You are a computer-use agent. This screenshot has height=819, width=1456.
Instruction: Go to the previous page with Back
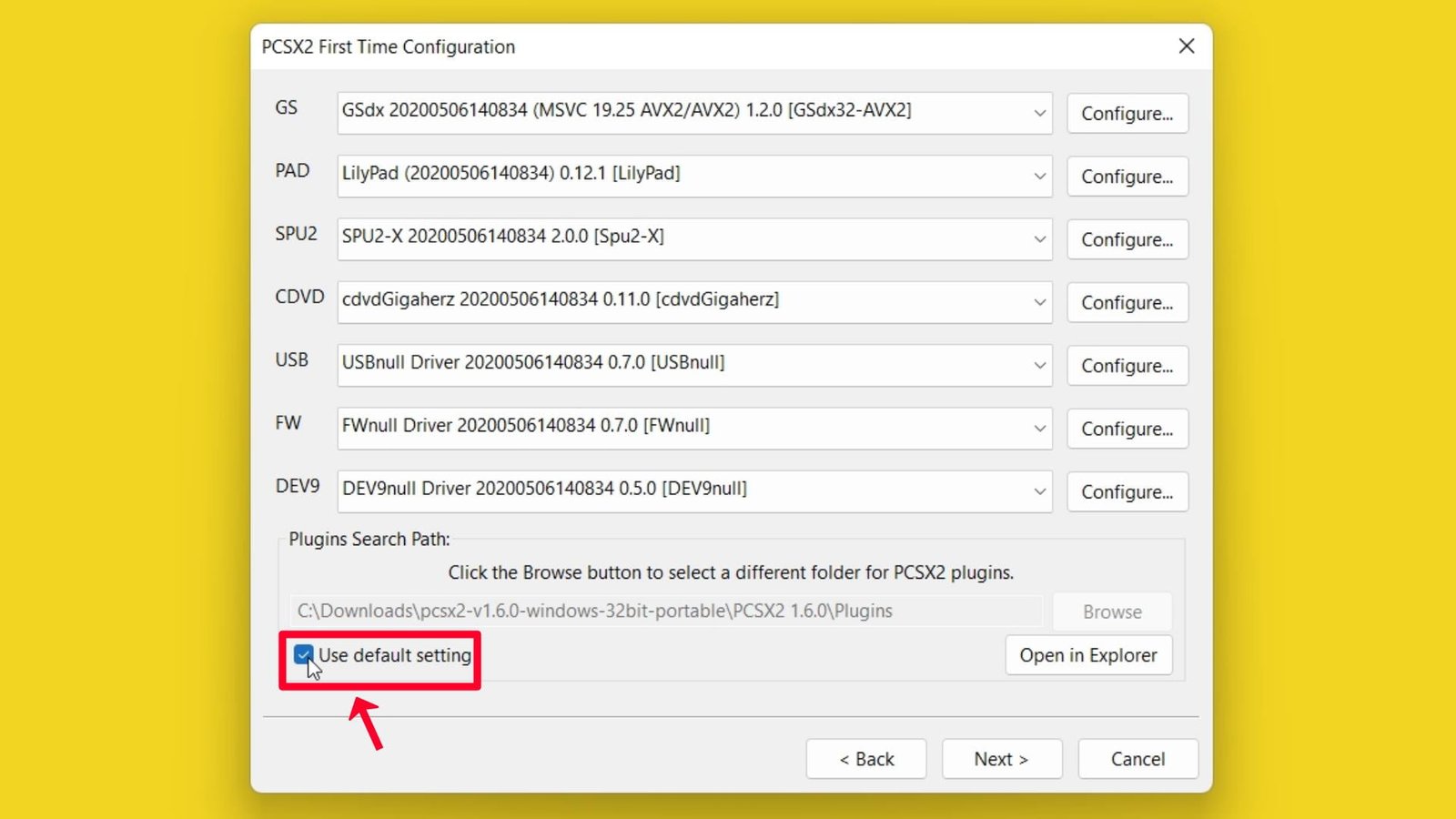[x=866, y=759]
